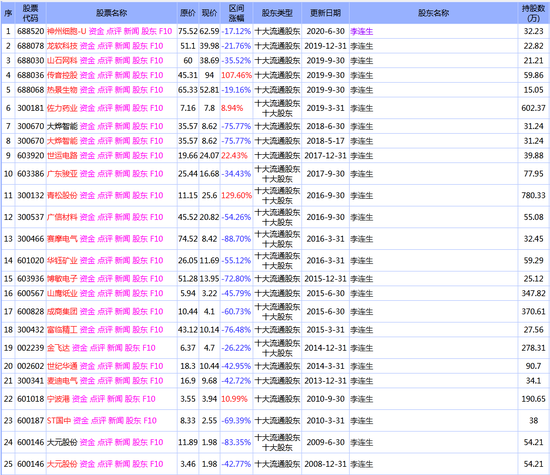Click 新闻 link in the 600187 row
This screenshot has height=475, width=550.
point(116,421)
